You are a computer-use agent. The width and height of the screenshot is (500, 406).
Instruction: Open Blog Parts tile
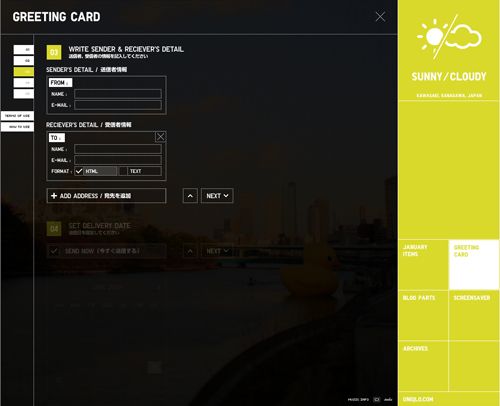click(424, 315)
